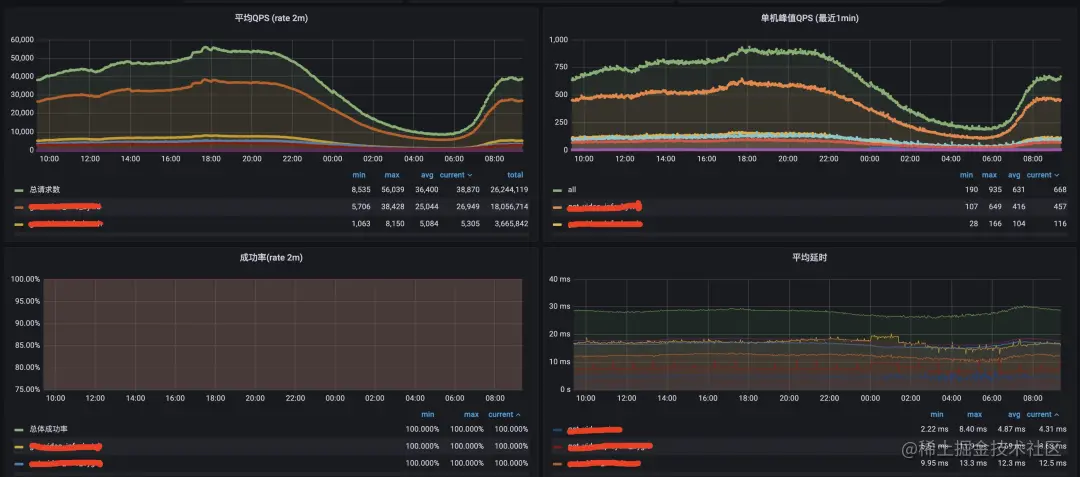Viewport: 1080px width, 477px height.
Task: Sort 平均QPS legend by current column
Action: tap(457, 175)
